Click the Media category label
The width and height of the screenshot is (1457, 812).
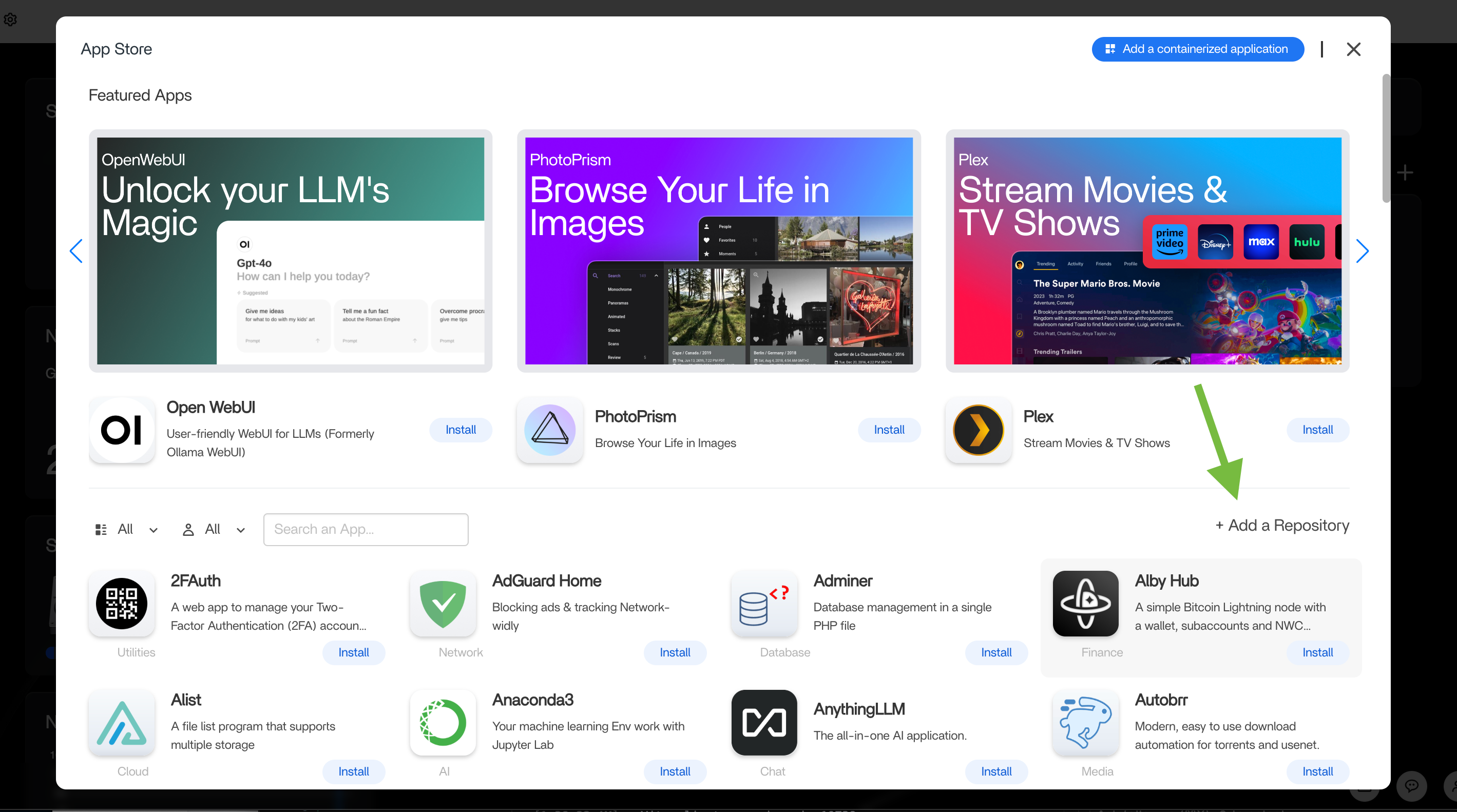point(1097,771)
